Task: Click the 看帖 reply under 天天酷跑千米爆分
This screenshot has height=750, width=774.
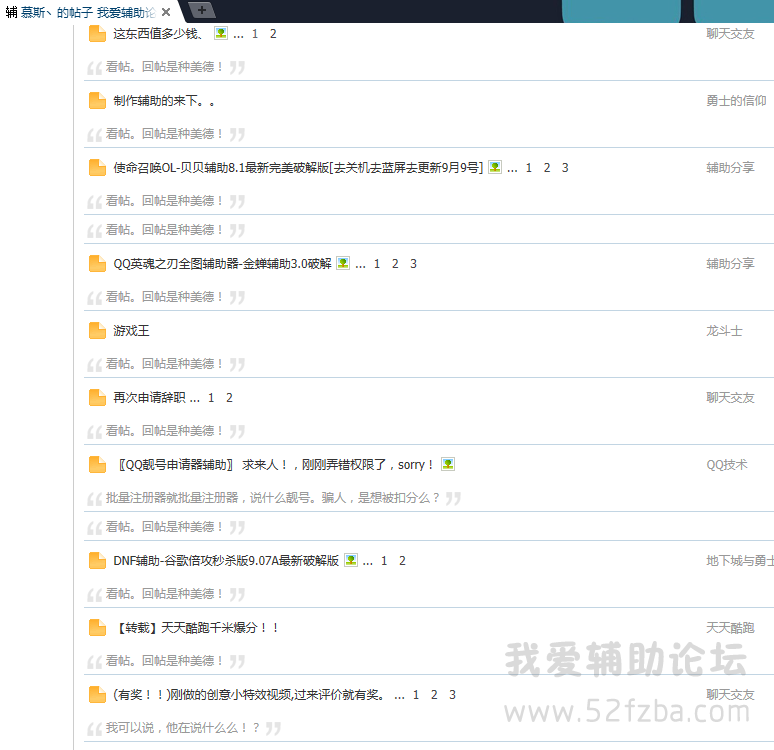Action: [164, 661]
